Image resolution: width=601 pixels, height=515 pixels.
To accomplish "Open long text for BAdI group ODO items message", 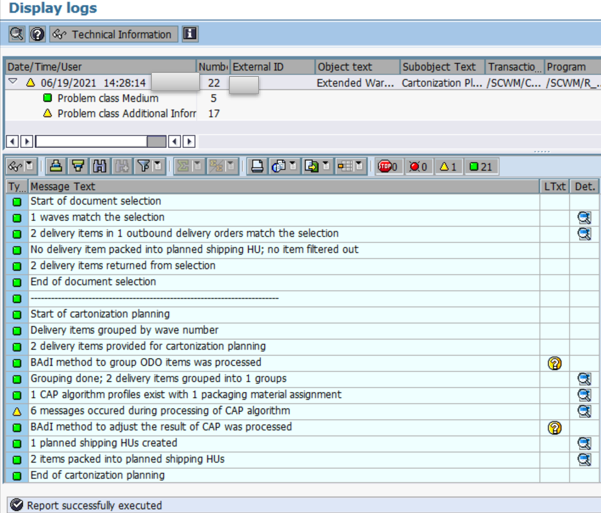I will 555,363.
